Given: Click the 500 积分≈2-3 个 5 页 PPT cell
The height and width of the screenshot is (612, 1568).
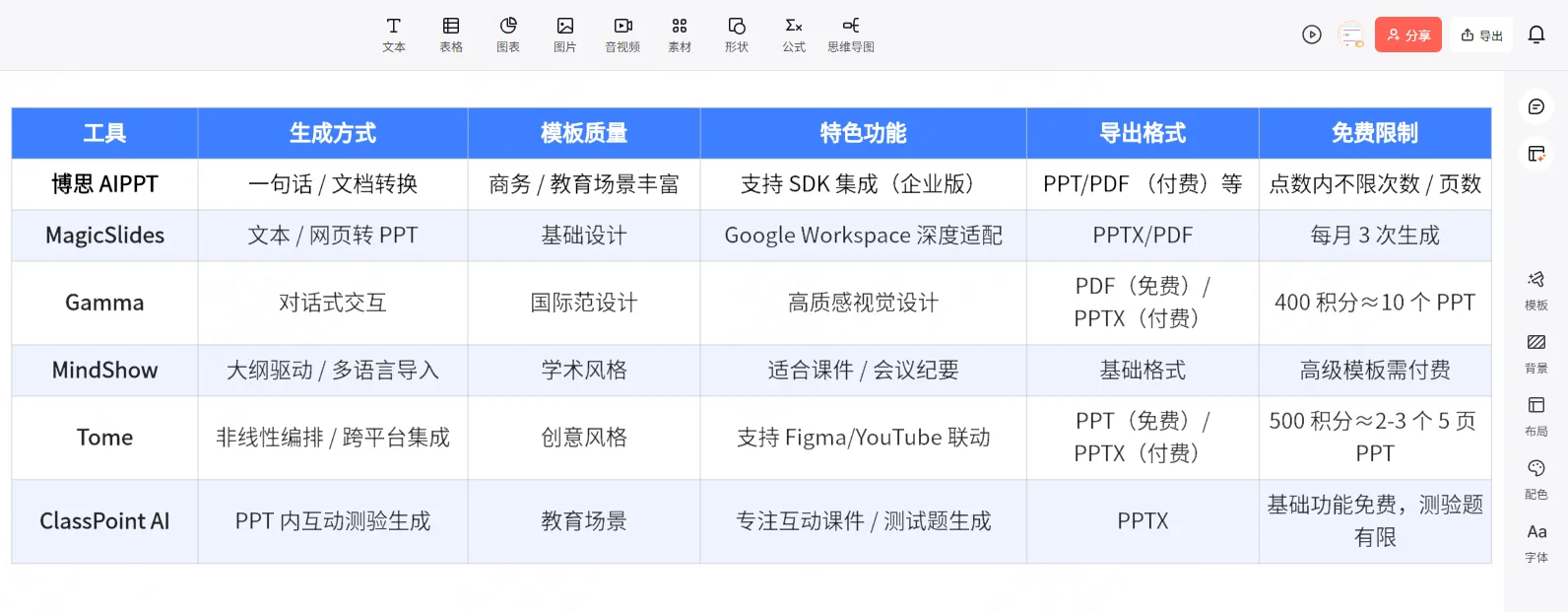Looking at the screenshot, I should [1375, 438].
